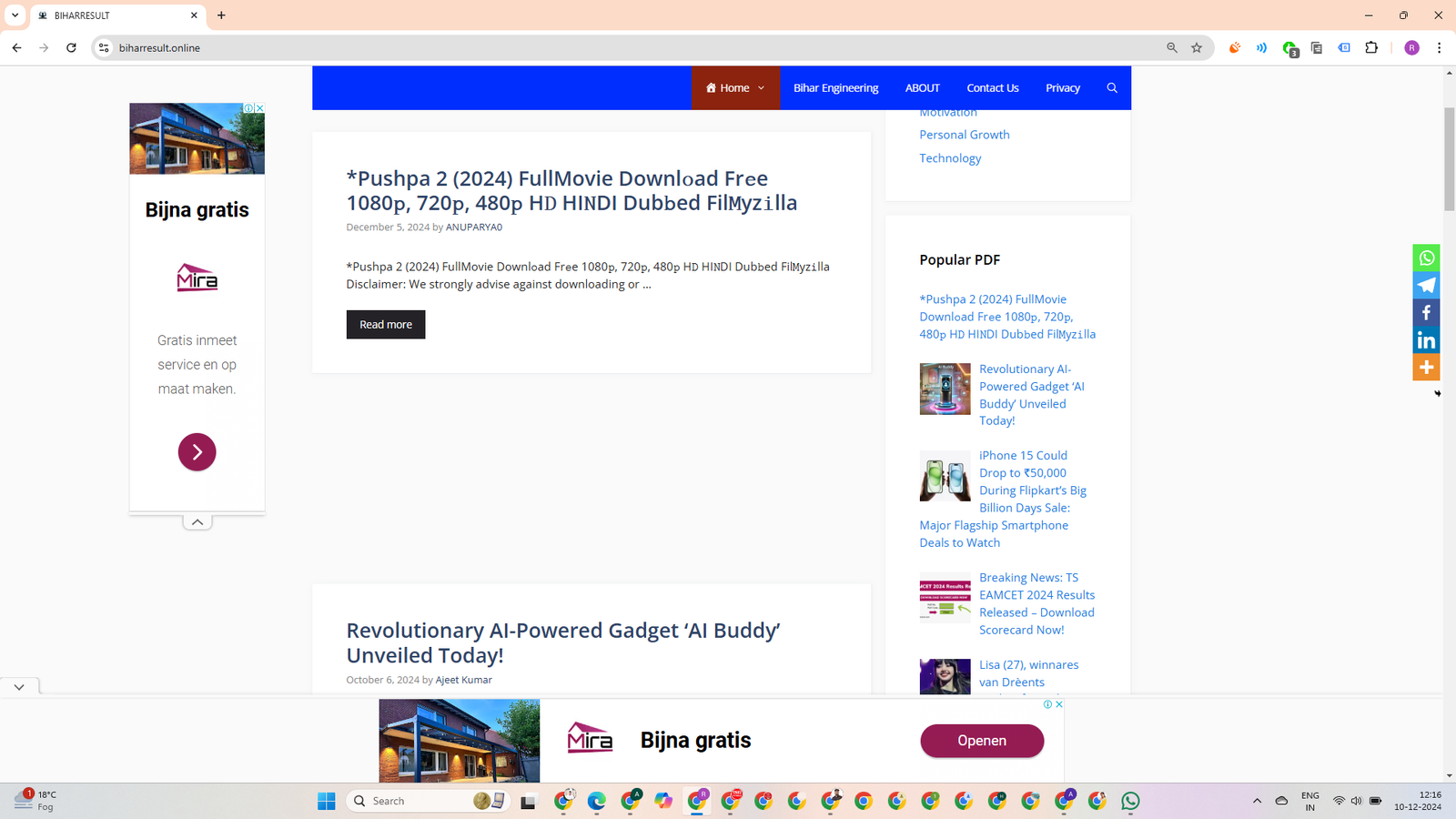Click the LinkedIn share icon
Screen dimensions: 1456x819
[x=1426, y=339]
